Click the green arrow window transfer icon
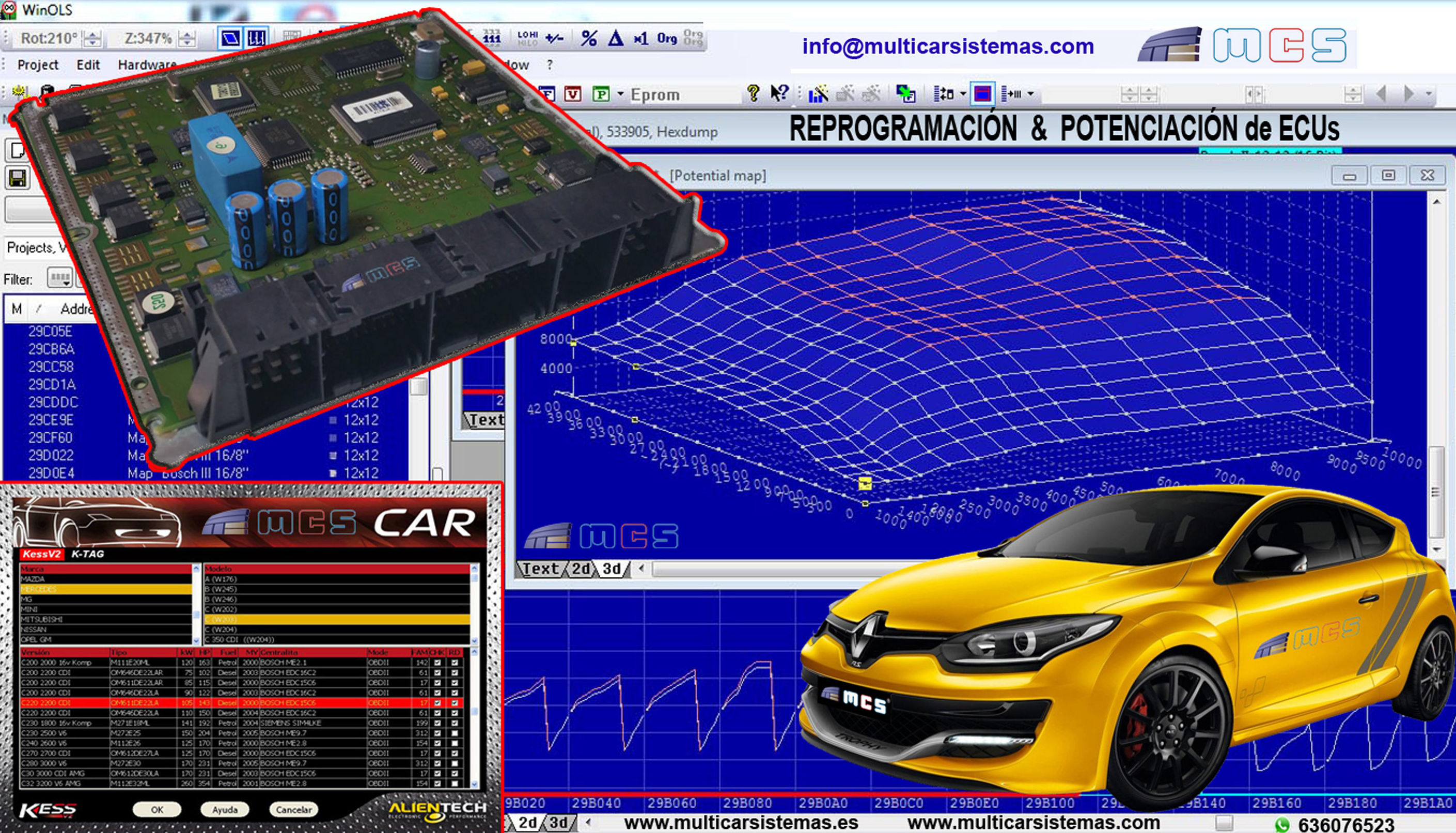The width and height of the screenshot is (1456, 833). [905, 93]
